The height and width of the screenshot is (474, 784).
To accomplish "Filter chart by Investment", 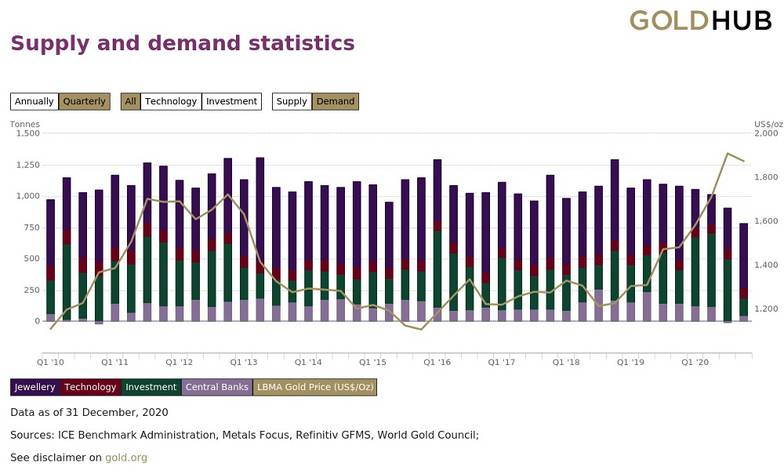I will (230, 101).
